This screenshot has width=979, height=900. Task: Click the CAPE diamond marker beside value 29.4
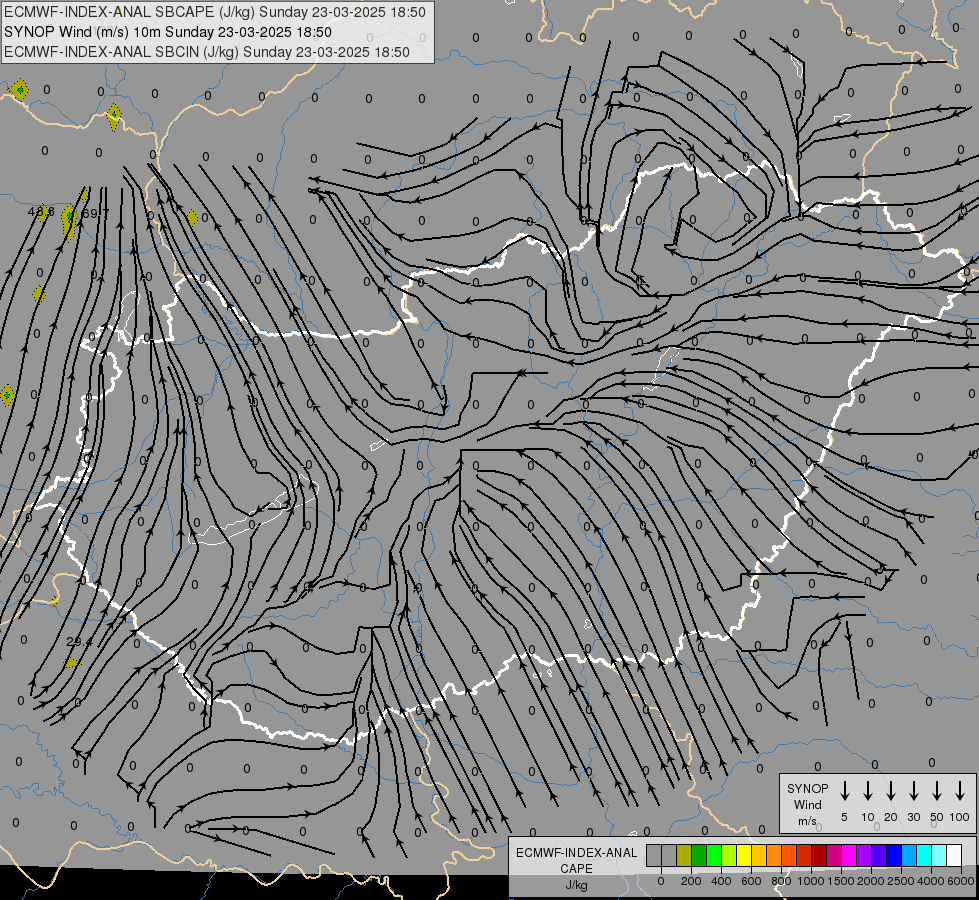click(72, 662)
